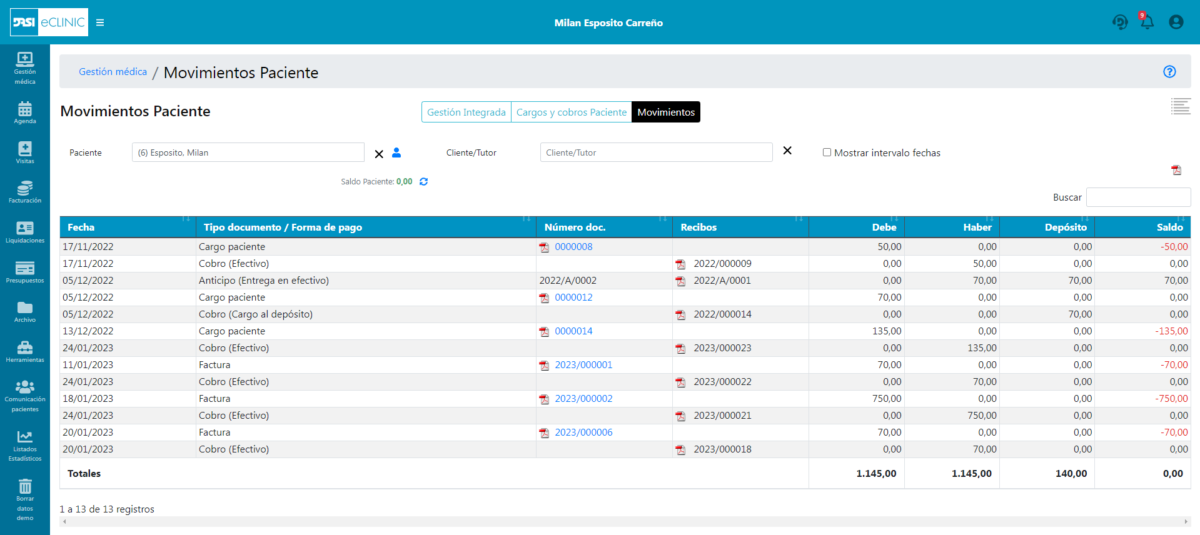Click the -750,00 saldo value

(x=1171, y=400)
